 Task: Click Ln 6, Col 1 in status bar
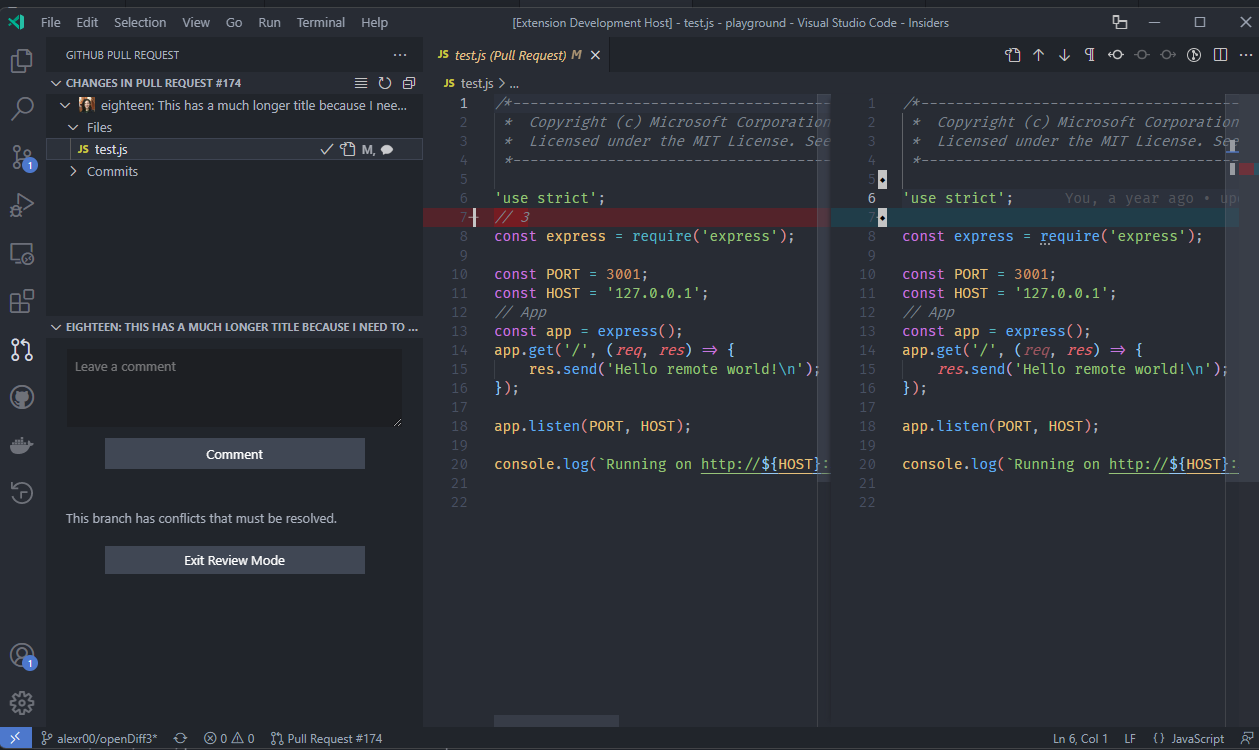(1080, 739)
